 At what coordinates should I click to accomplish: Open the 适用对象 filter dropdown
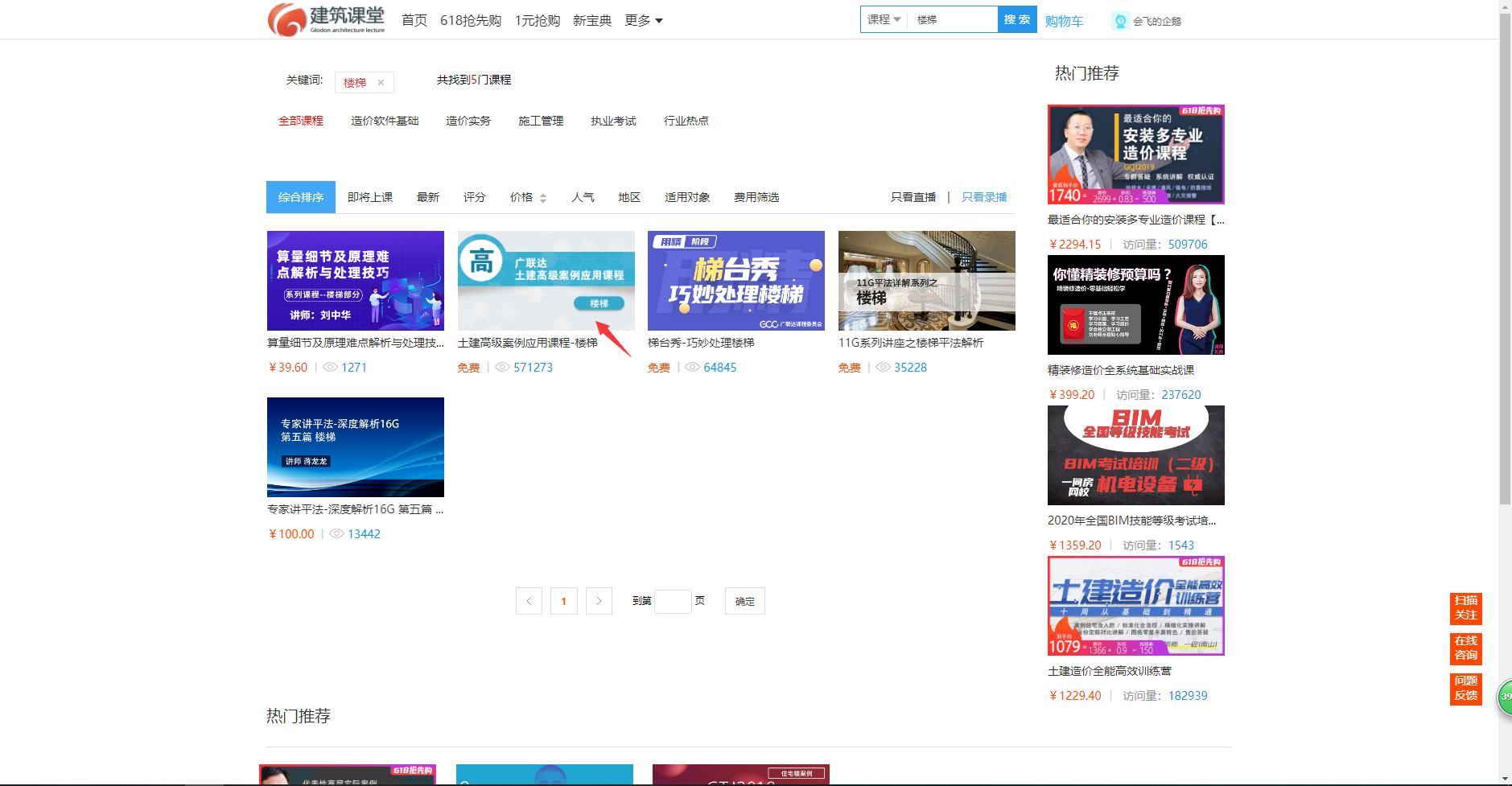click(687, 197)
